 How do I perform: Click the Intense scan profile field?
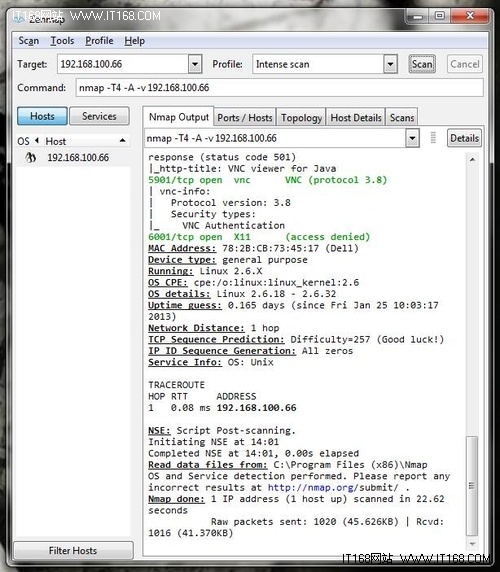[x=318, y=64]
